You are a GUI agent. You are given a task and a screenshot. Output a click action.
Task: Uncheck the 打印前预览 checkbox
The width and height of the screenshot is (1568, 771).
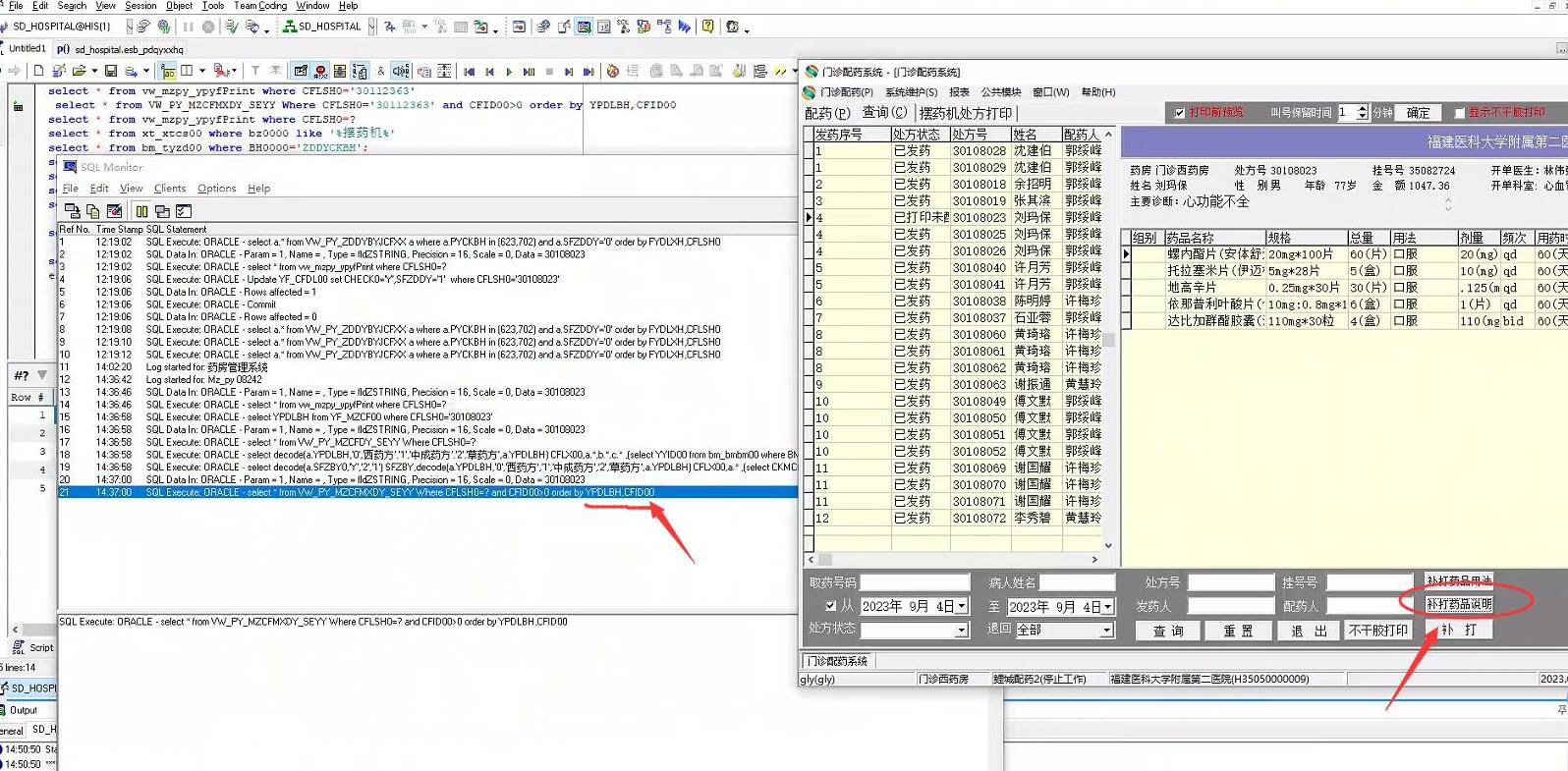click(x=1180, y=113)
